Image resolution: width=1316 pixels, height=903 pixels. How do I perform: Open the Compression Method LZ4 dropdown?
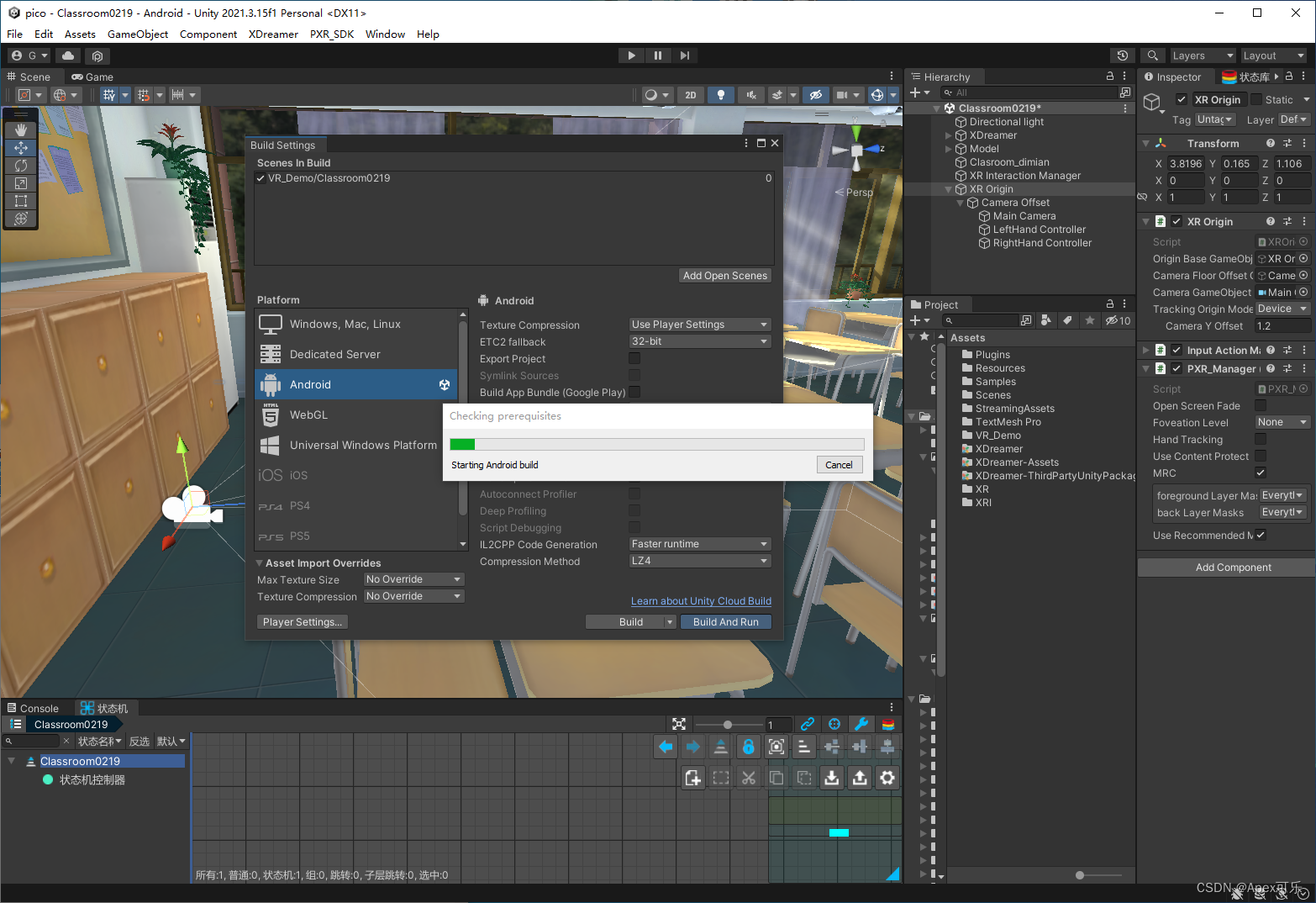click(x=700, y=561)
